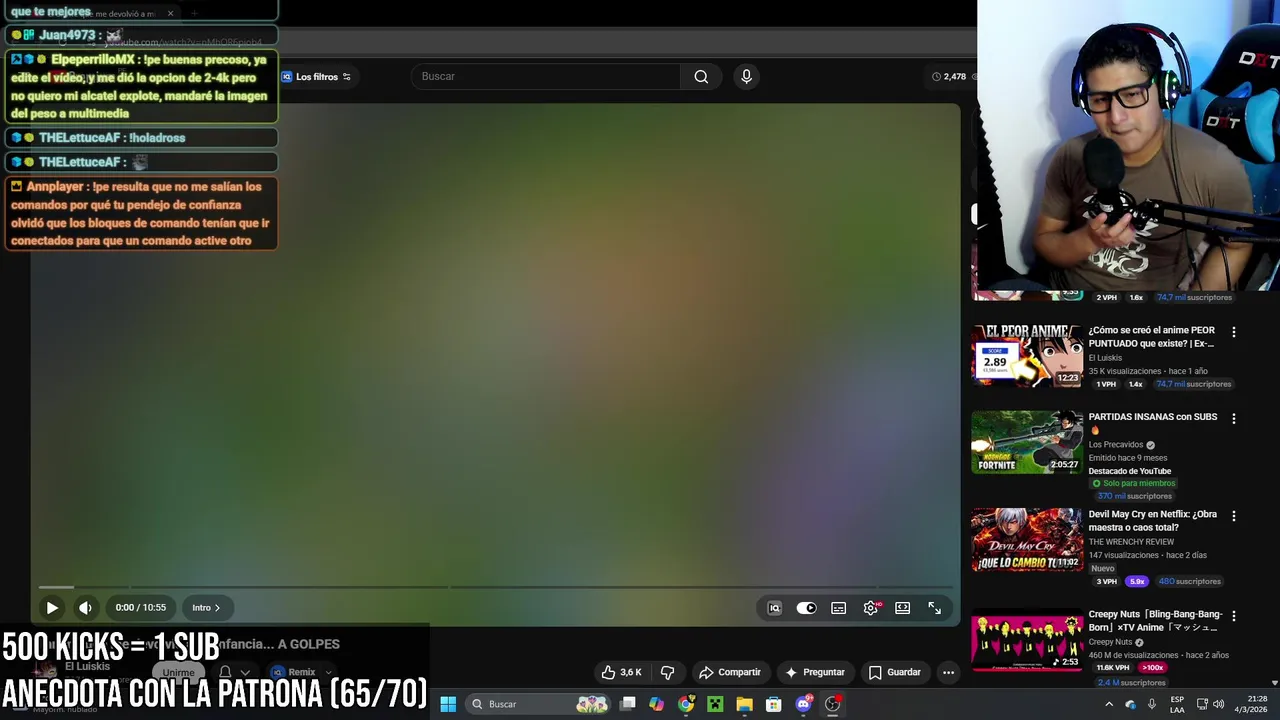This screenshot has height=720, width=1280.
Task: Open File Explorer from the taskbar
Action: click(x=744, y=704)
